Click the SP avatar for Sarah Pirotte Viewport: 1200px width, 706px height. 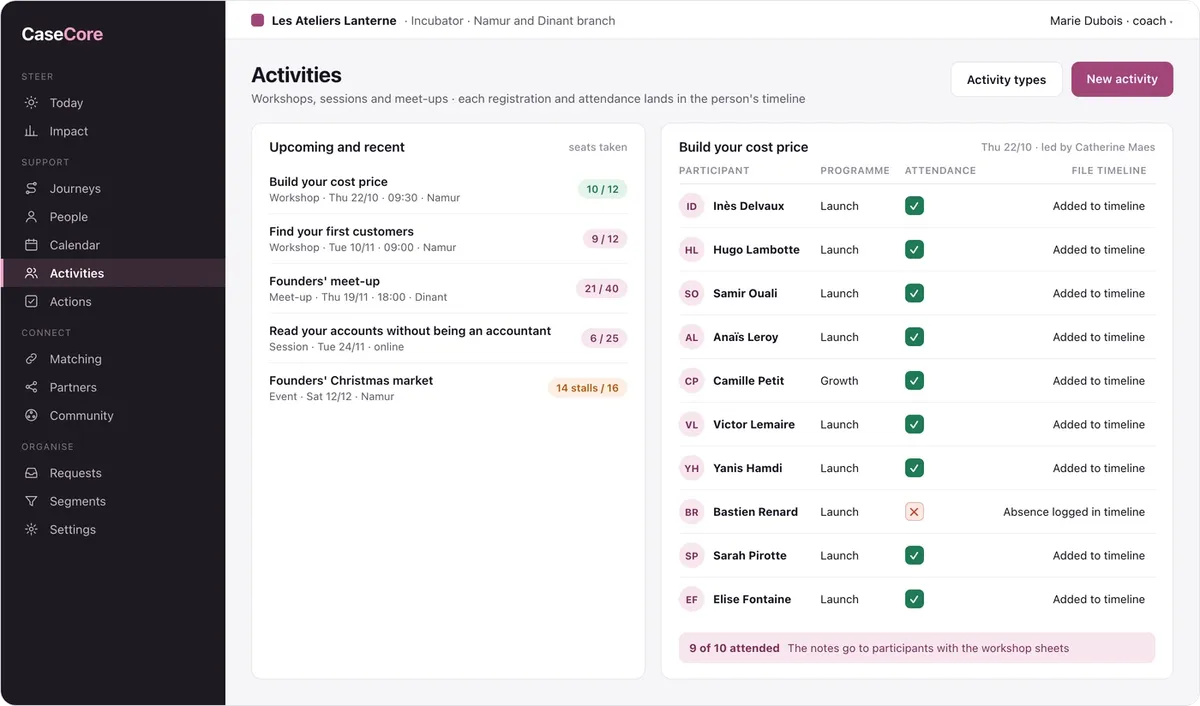coord(692,555)
